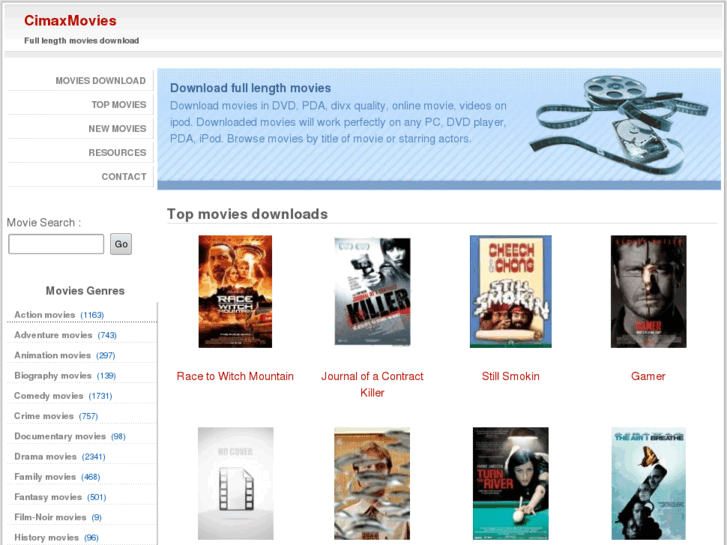
Task: Open the No Cover placeholder film icon
Action: [236, 483]
